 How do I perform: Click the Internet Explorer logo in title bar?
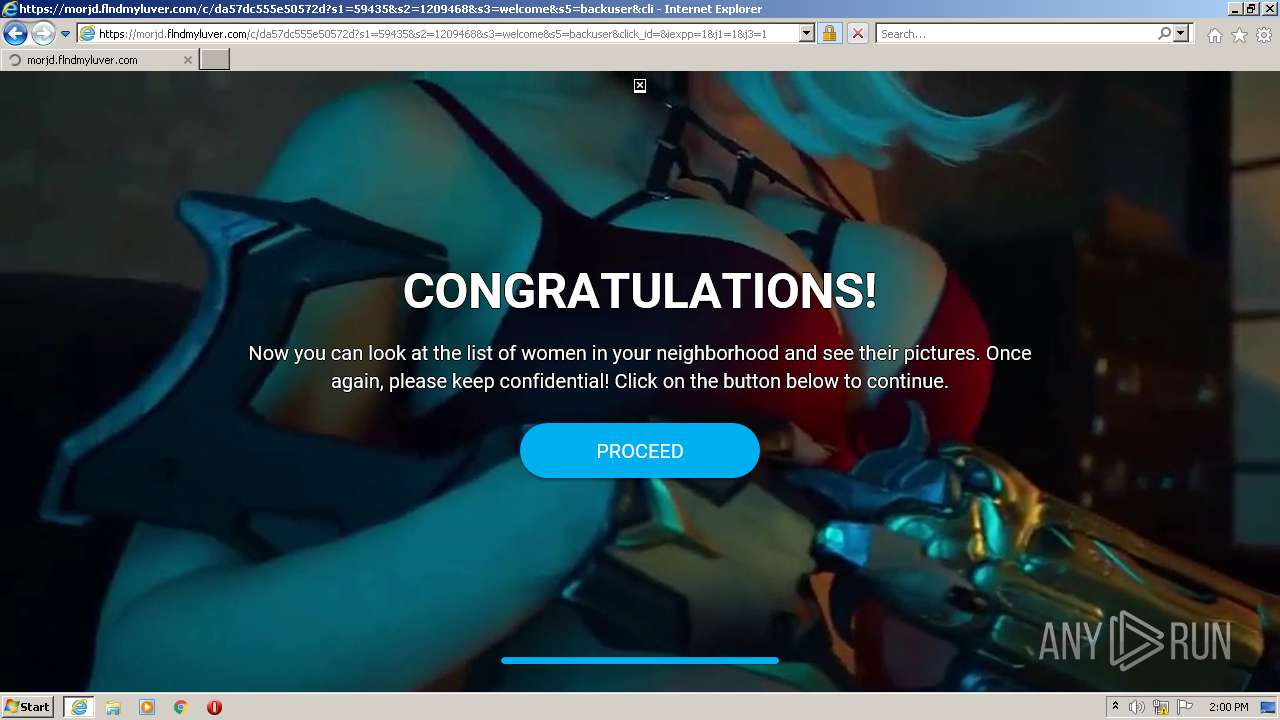click(x=9, y=9)
